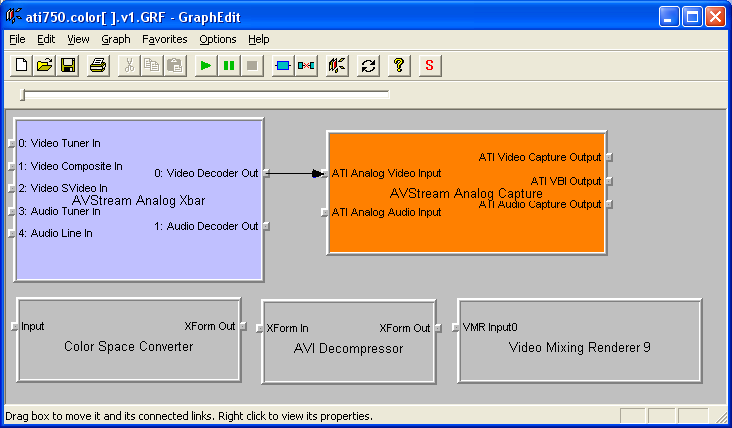Click the Video Composite In pin
The width and height of the screenshot is (732, 428).
tap(12, 166)
